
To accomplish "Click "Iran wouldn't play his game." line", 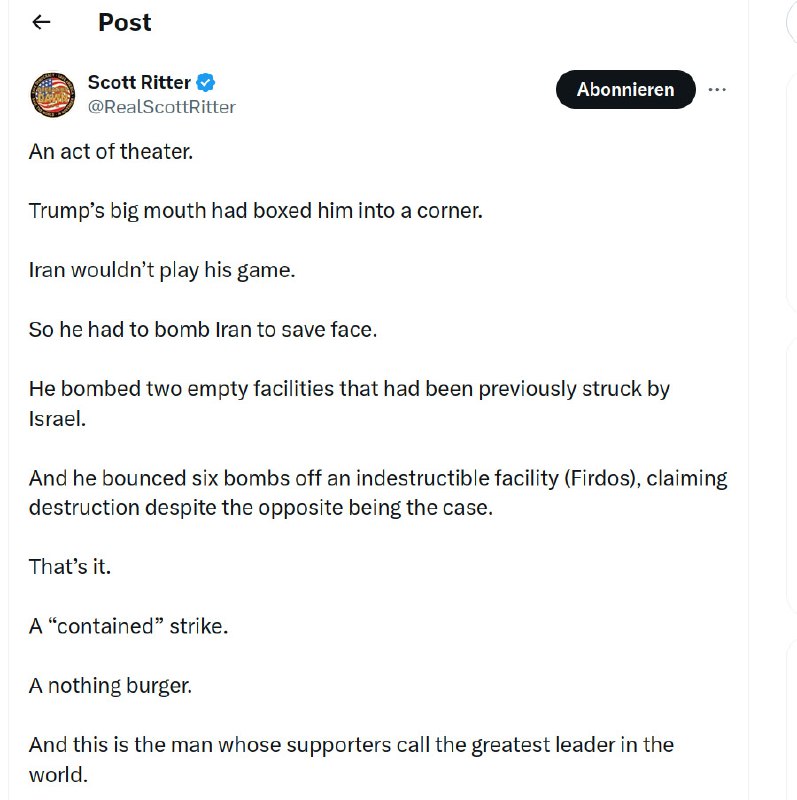I will (162, 270).
